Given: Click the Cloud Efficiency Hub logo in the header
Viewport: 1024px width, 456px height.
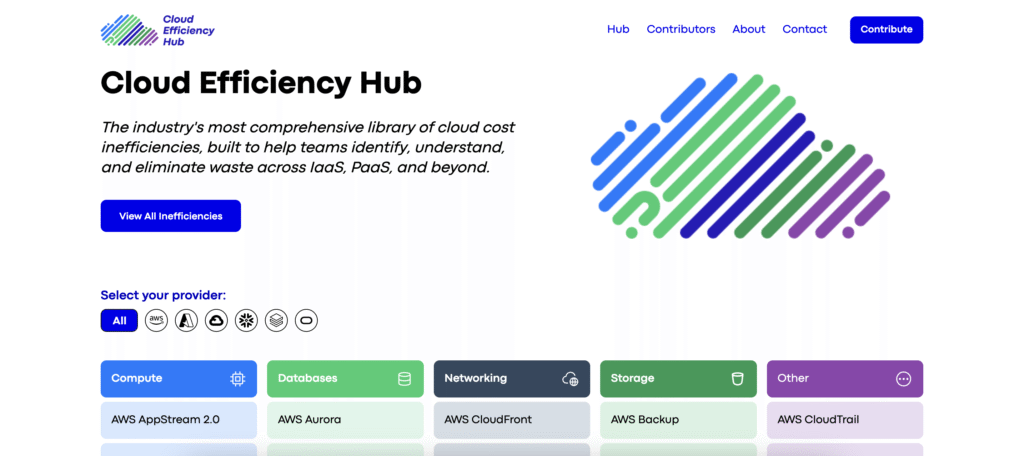Looking at the screenshot, I should (x=157, y=30).
